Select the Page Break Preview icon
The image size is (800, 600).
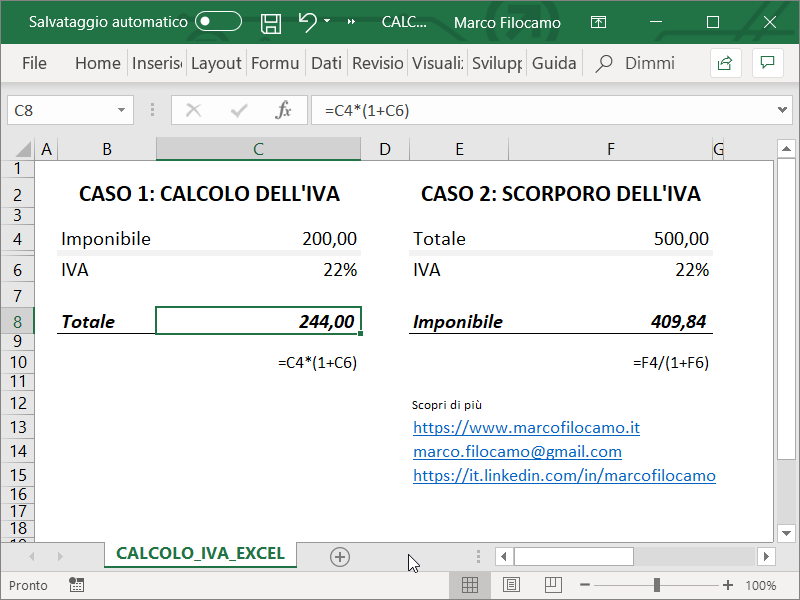(x=551, y=584)
